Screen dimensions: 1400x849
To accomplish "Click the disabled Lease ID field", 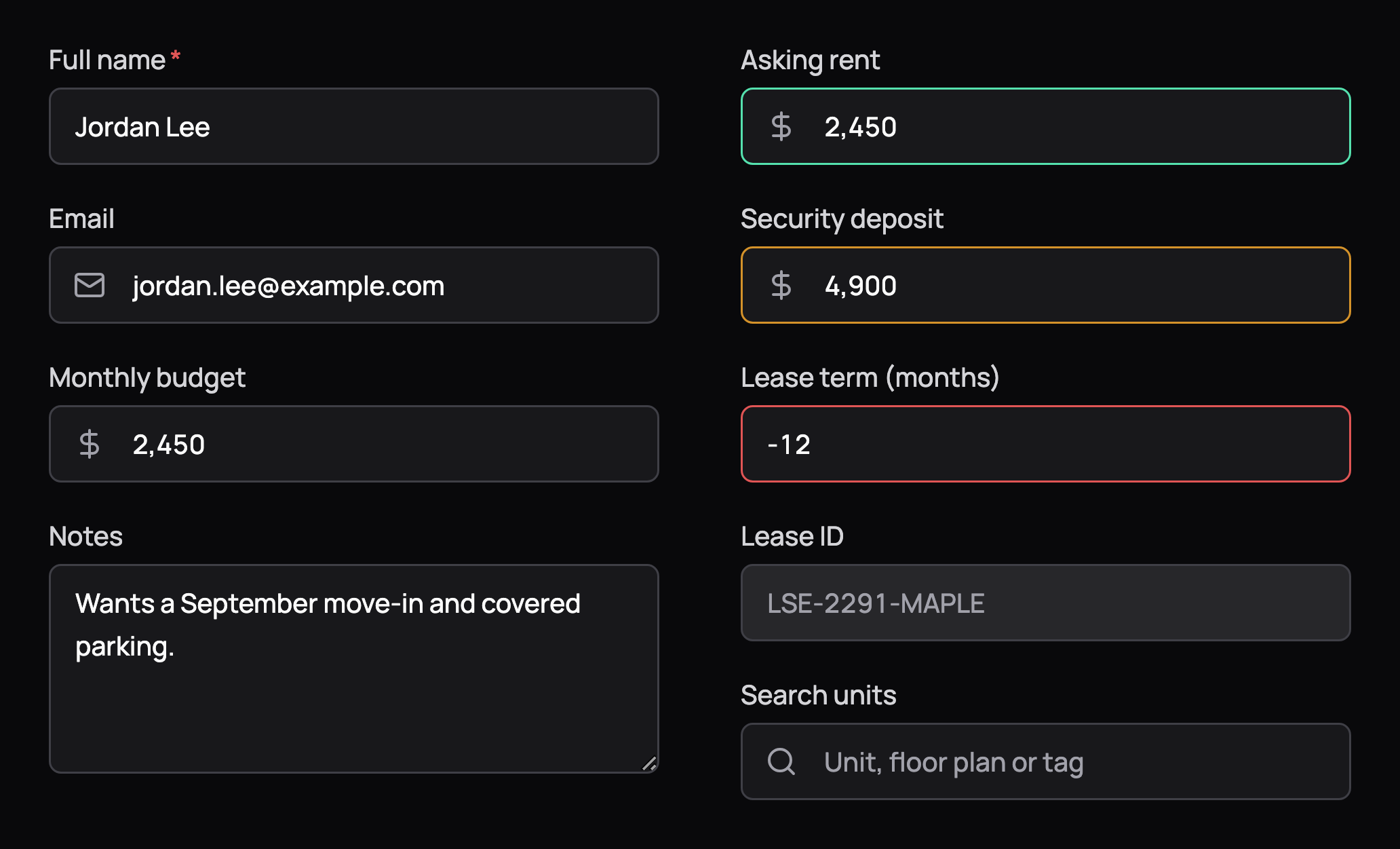I will point(1045,603).
